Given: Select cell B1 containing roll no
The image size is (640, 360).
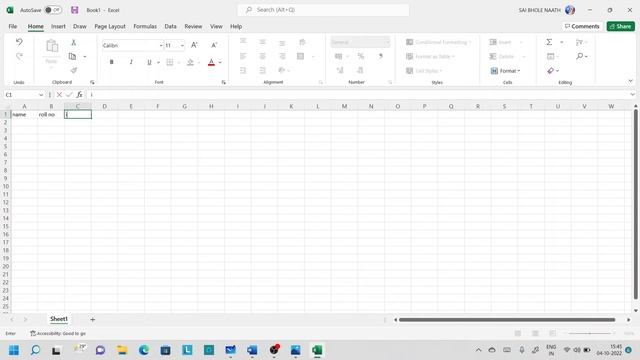Looking at the screenshot, I should tap(51, 115).
